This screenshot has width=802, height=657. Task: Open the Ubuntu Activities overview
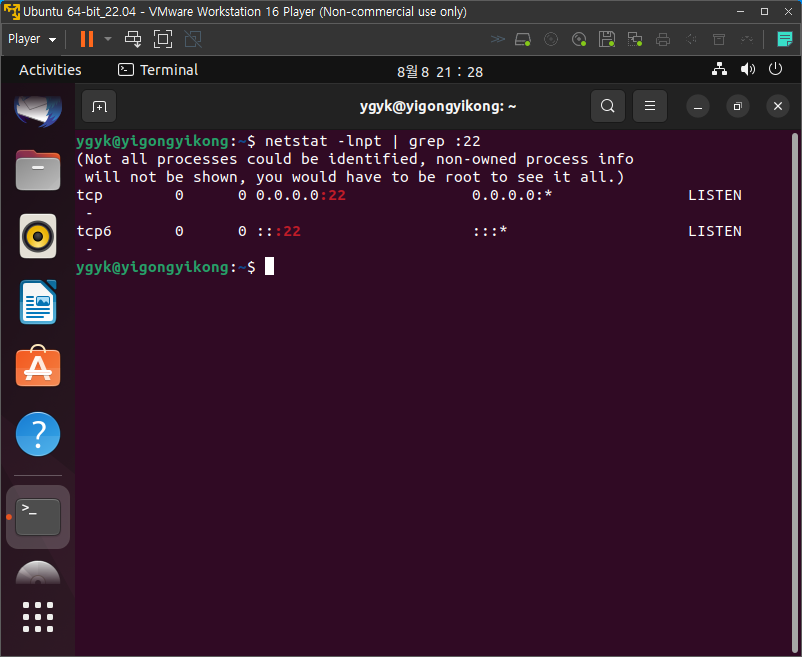coord(50,70)
